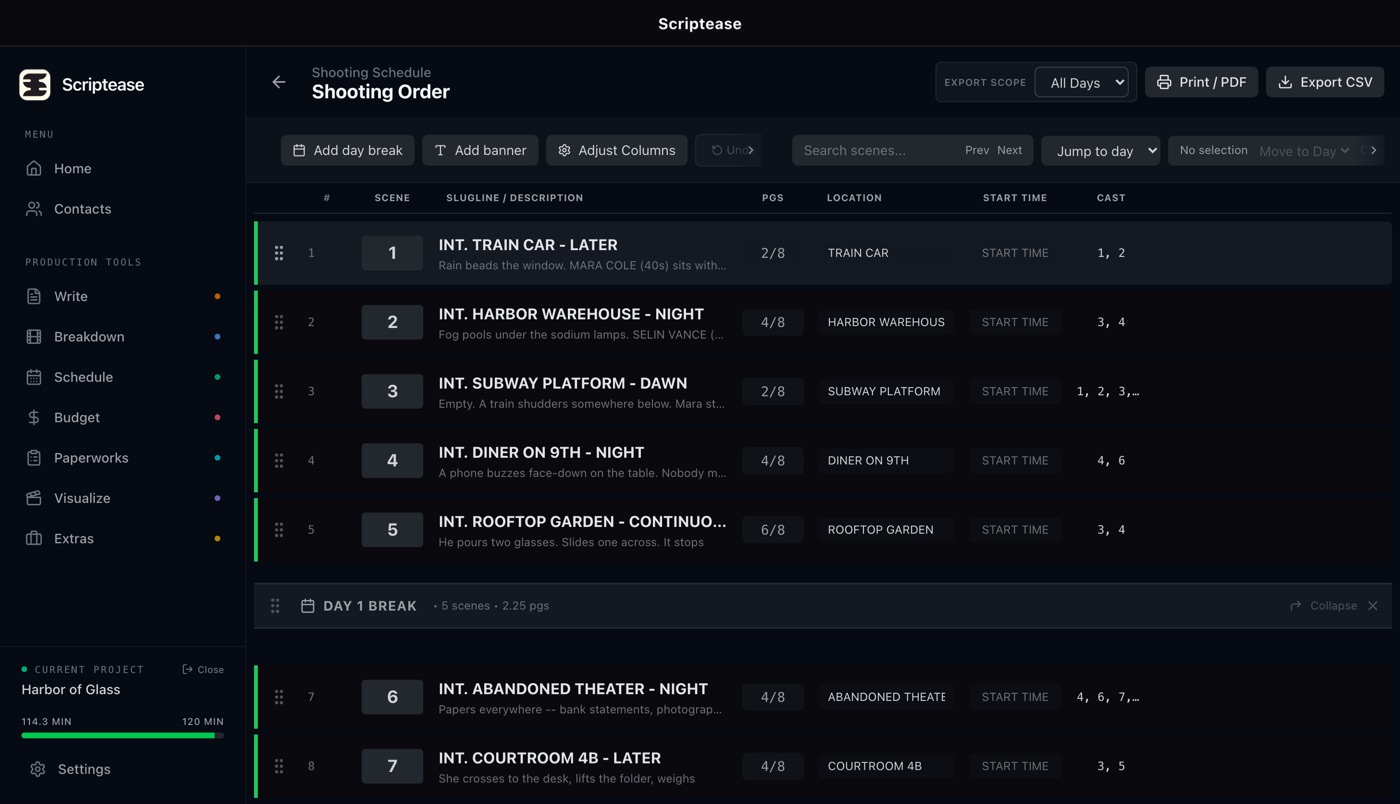1400x804 pixels.
Task: Click pages value 6/8 for Rooftop Garden
Action: [773, 529]
